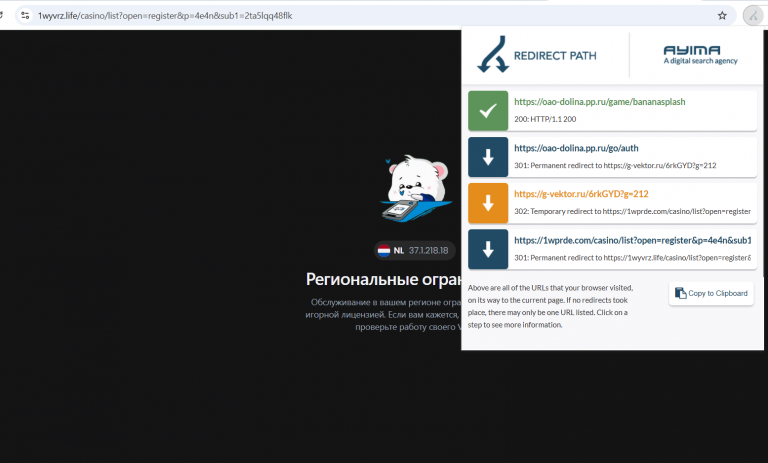The height and width of the screenshot is (463, 768).
Task: Click the IP address 37.1.218.18 text
Action: coord(429,250)
